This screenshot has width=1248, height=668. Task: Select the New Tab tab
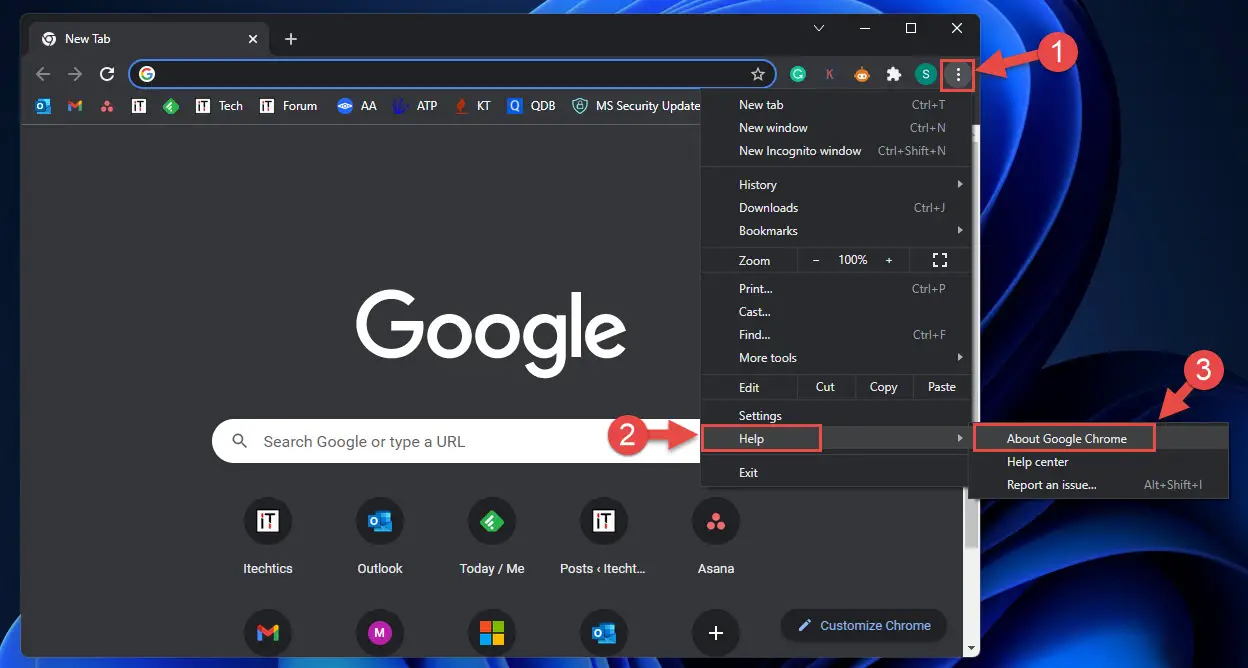[150, 39]
